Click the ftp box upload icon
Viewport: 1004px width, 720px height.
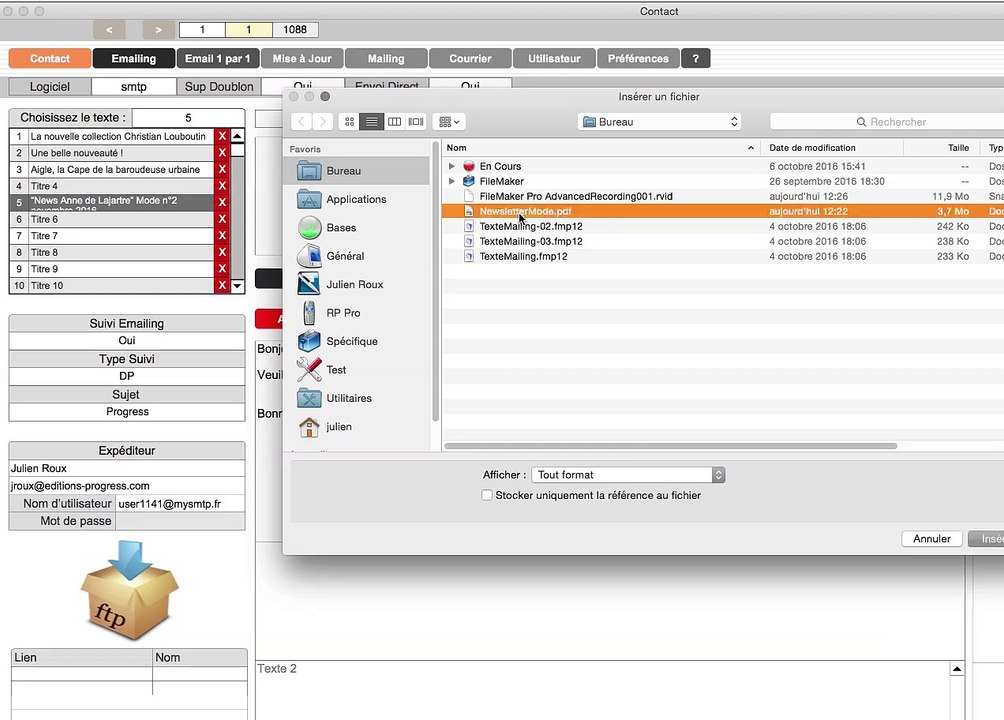click(x=129, y=589)
